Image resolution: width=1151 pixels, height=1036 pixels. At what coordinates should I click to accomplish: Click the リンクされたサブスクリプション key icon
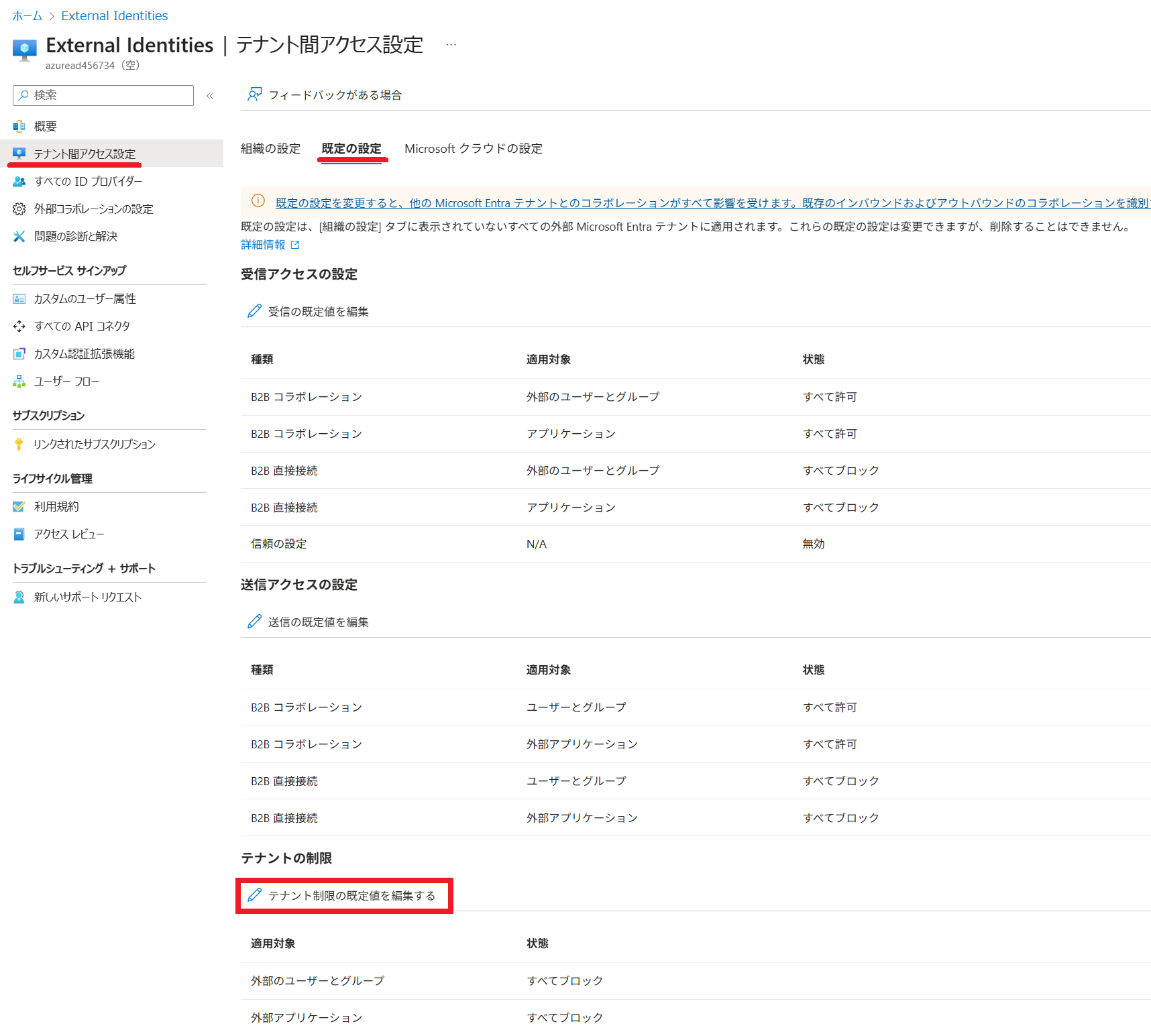[x=19, y=444]
